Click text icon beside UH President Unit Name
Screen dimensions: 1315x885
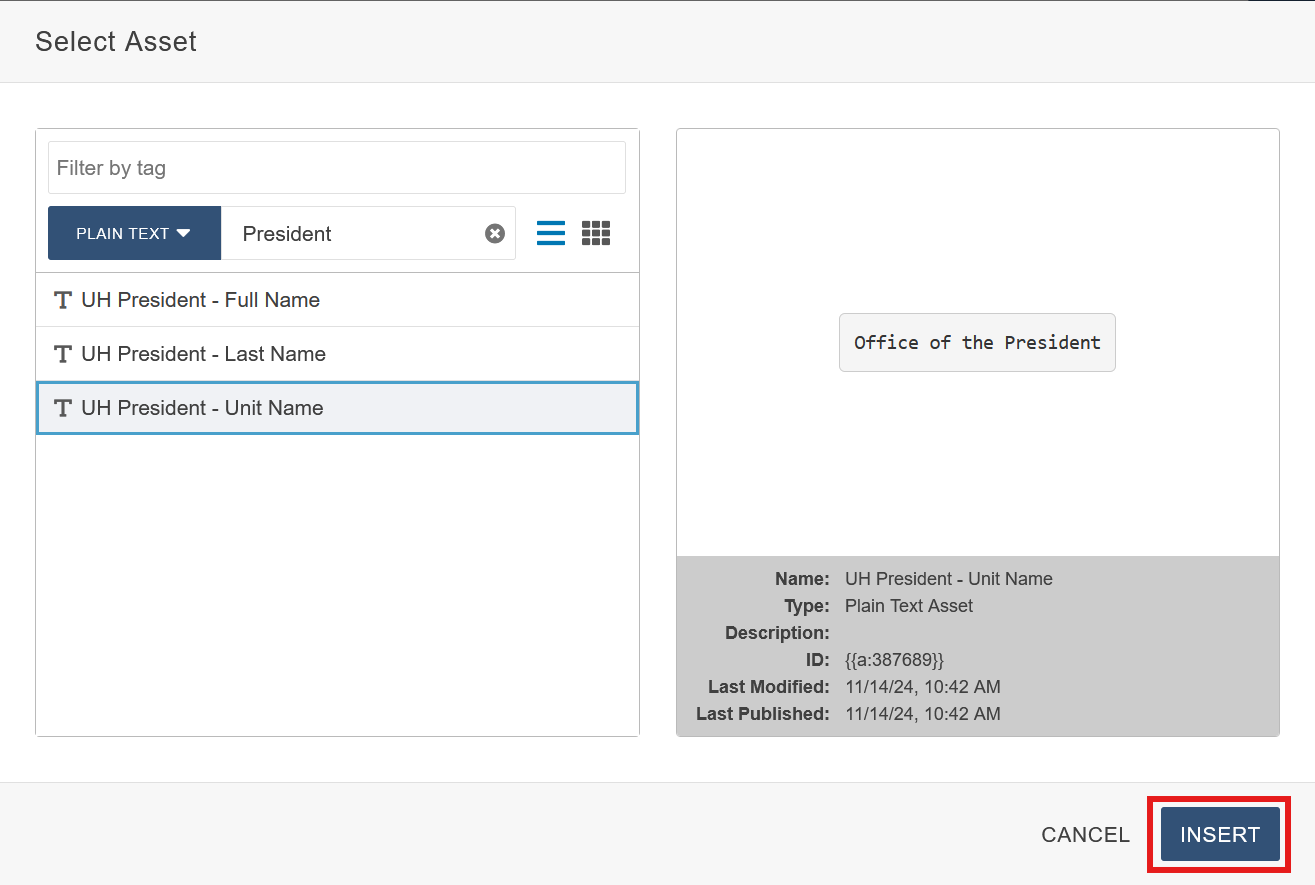(63, 408)
